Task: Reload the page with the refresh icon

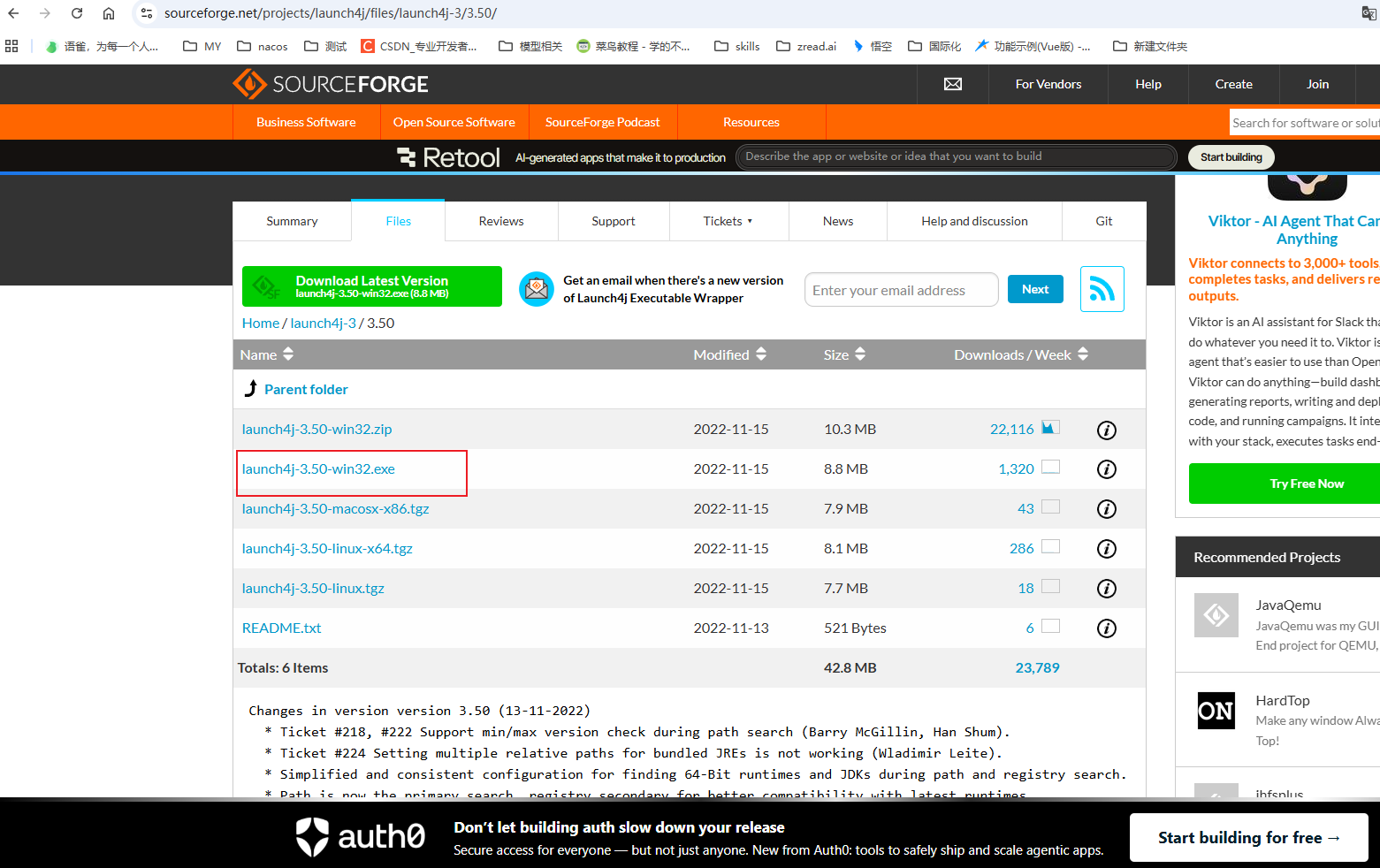Action: coord(77,13)
